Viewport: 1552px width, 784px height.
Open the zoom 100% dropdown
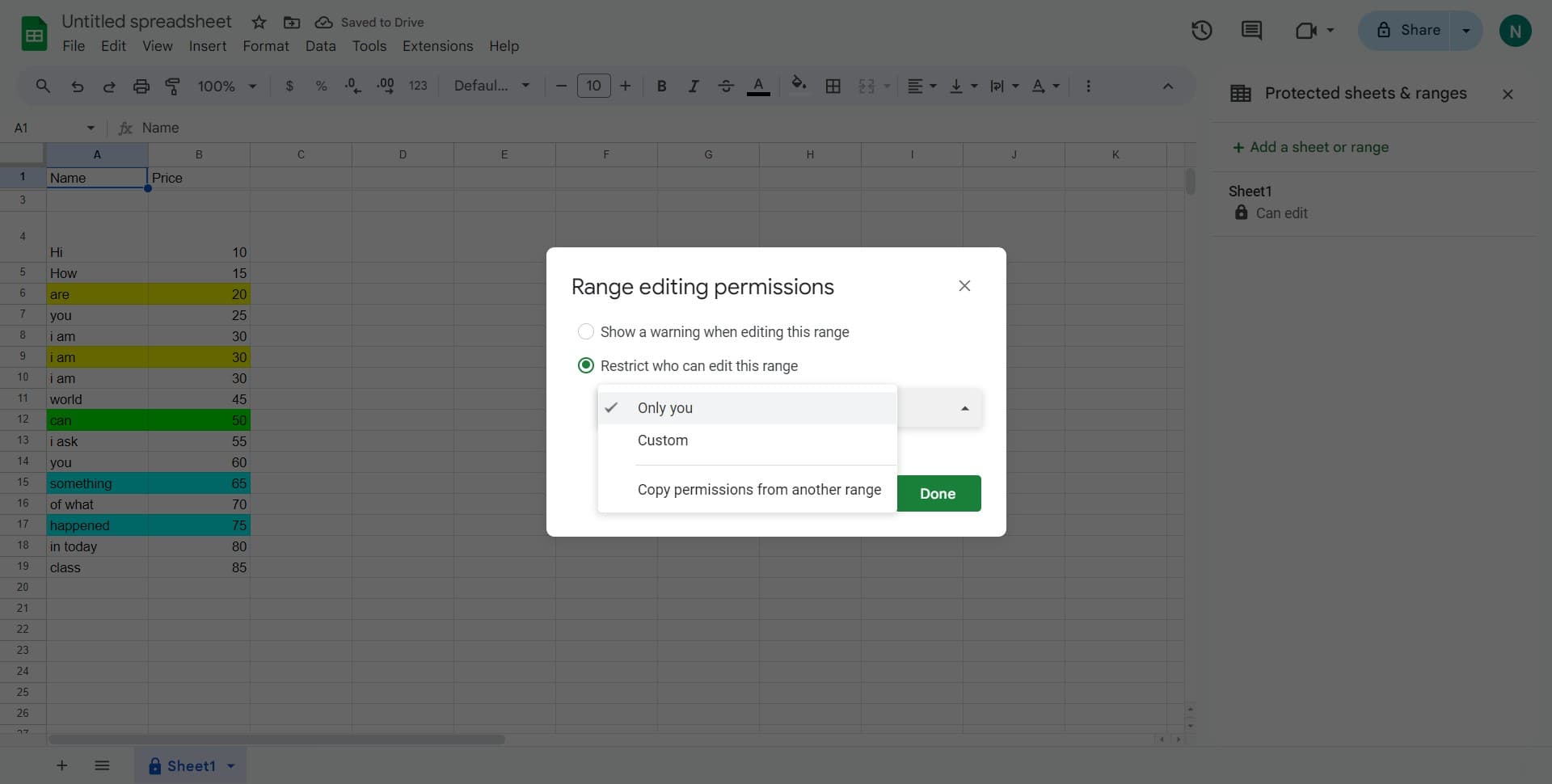coord(226,86)
